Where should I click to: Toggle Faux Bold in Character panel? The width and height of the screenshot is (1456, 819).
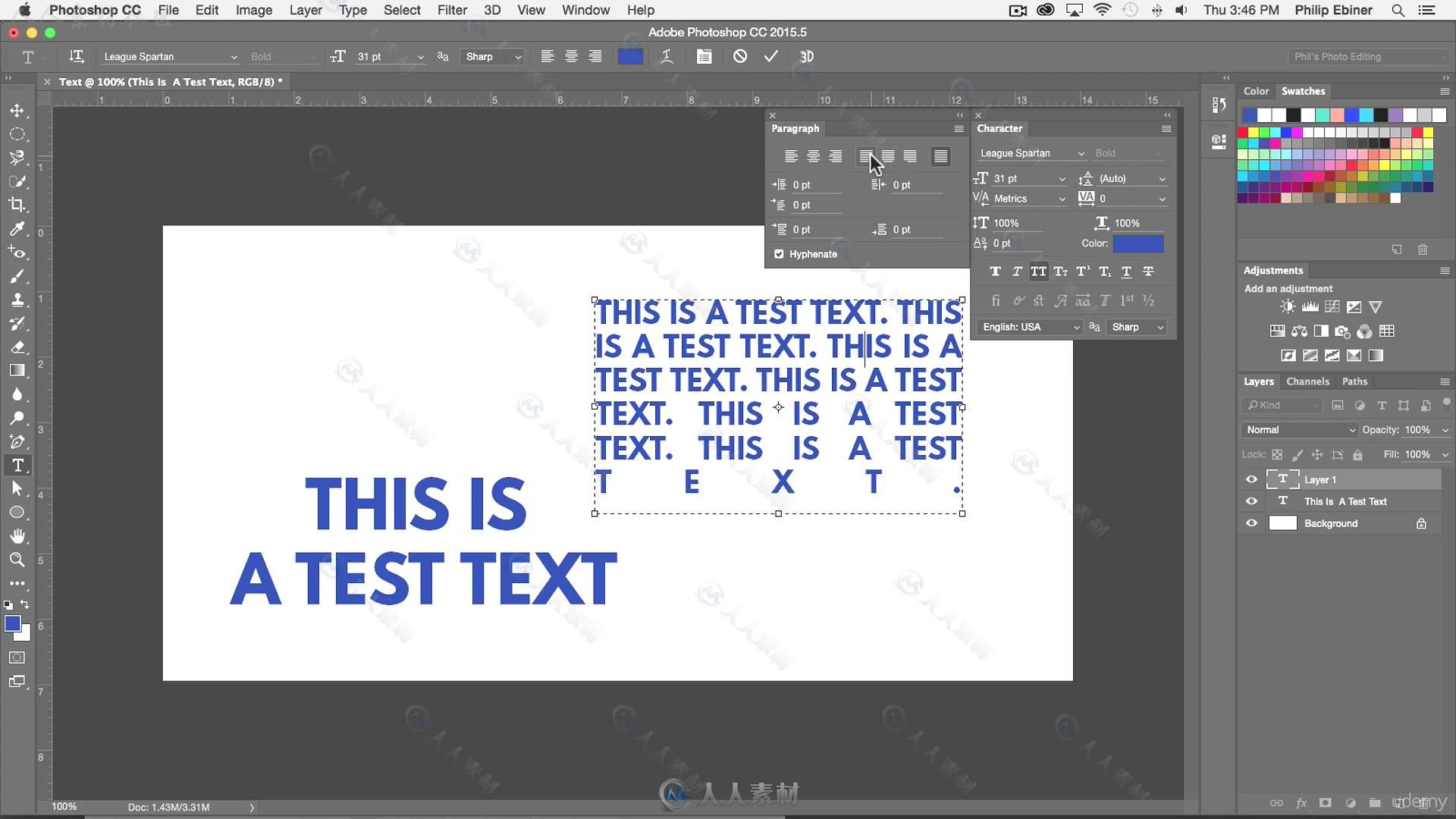(995, 271)
